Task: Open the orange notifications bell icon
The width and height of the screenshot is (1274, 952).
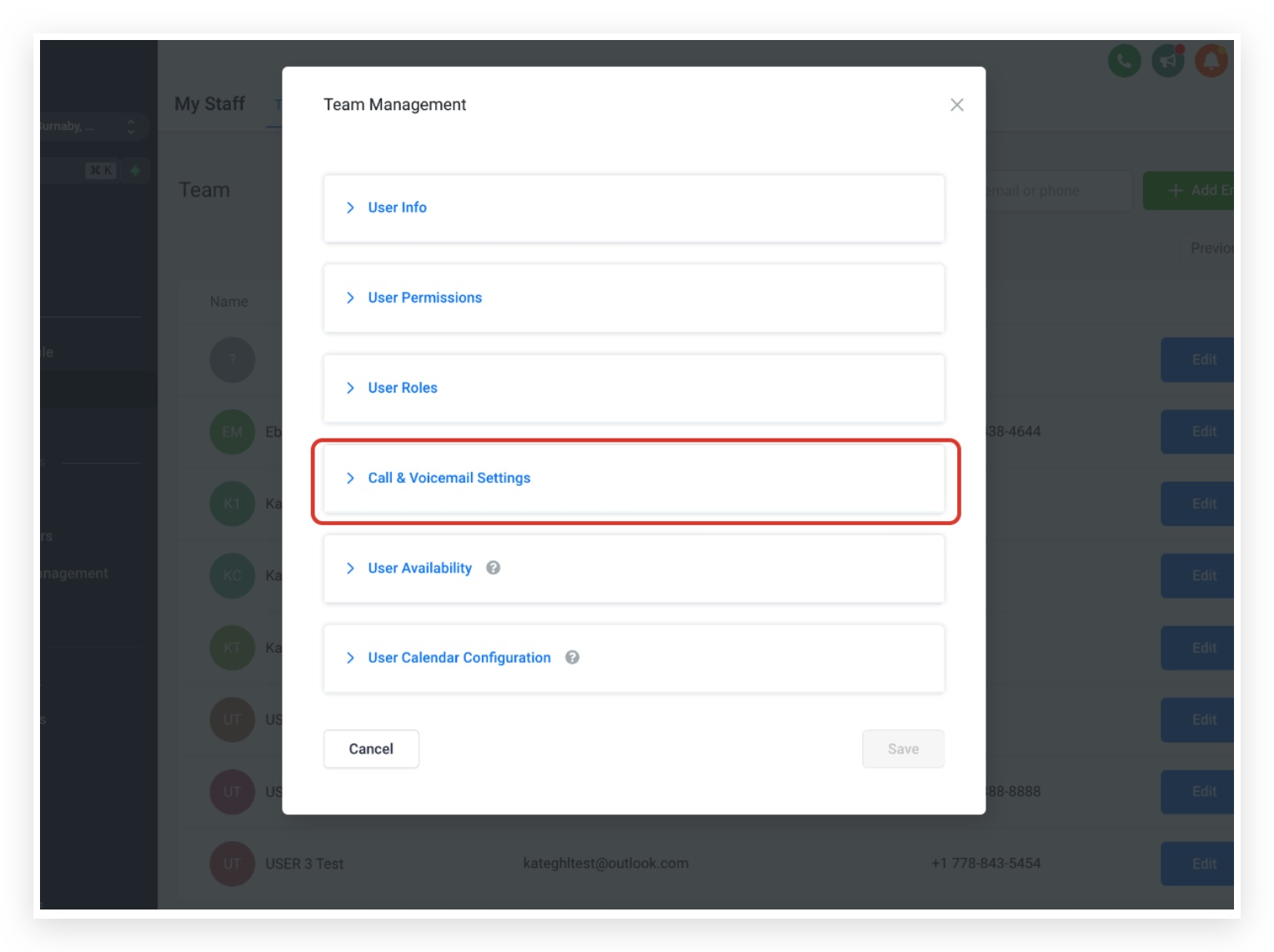Action: pos(1211,61)
